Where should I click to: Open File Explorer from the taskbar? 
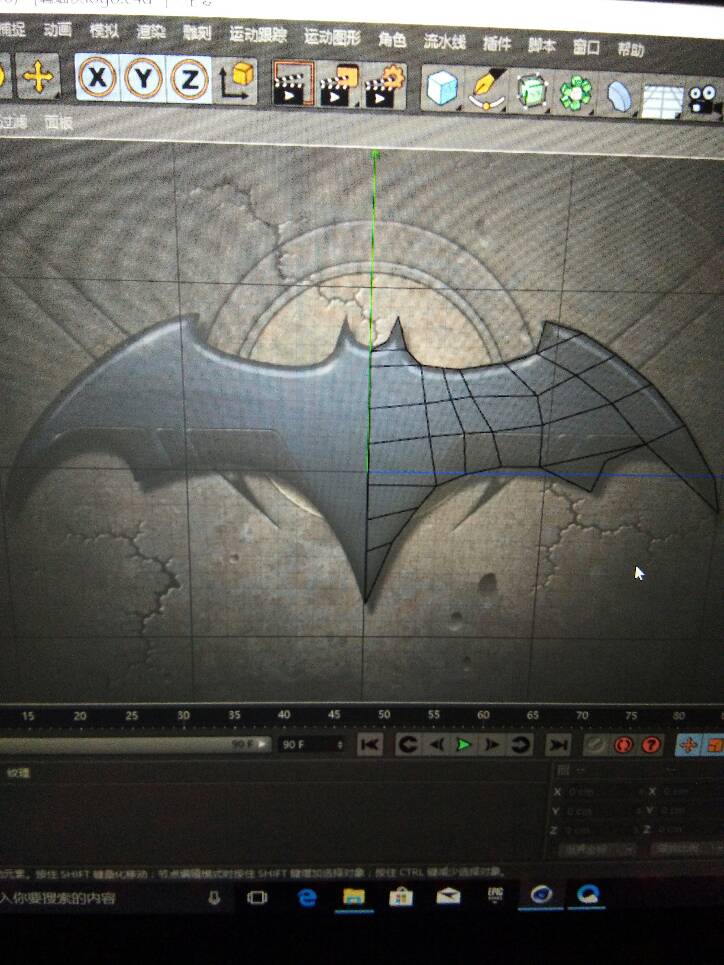pos(353,897)
